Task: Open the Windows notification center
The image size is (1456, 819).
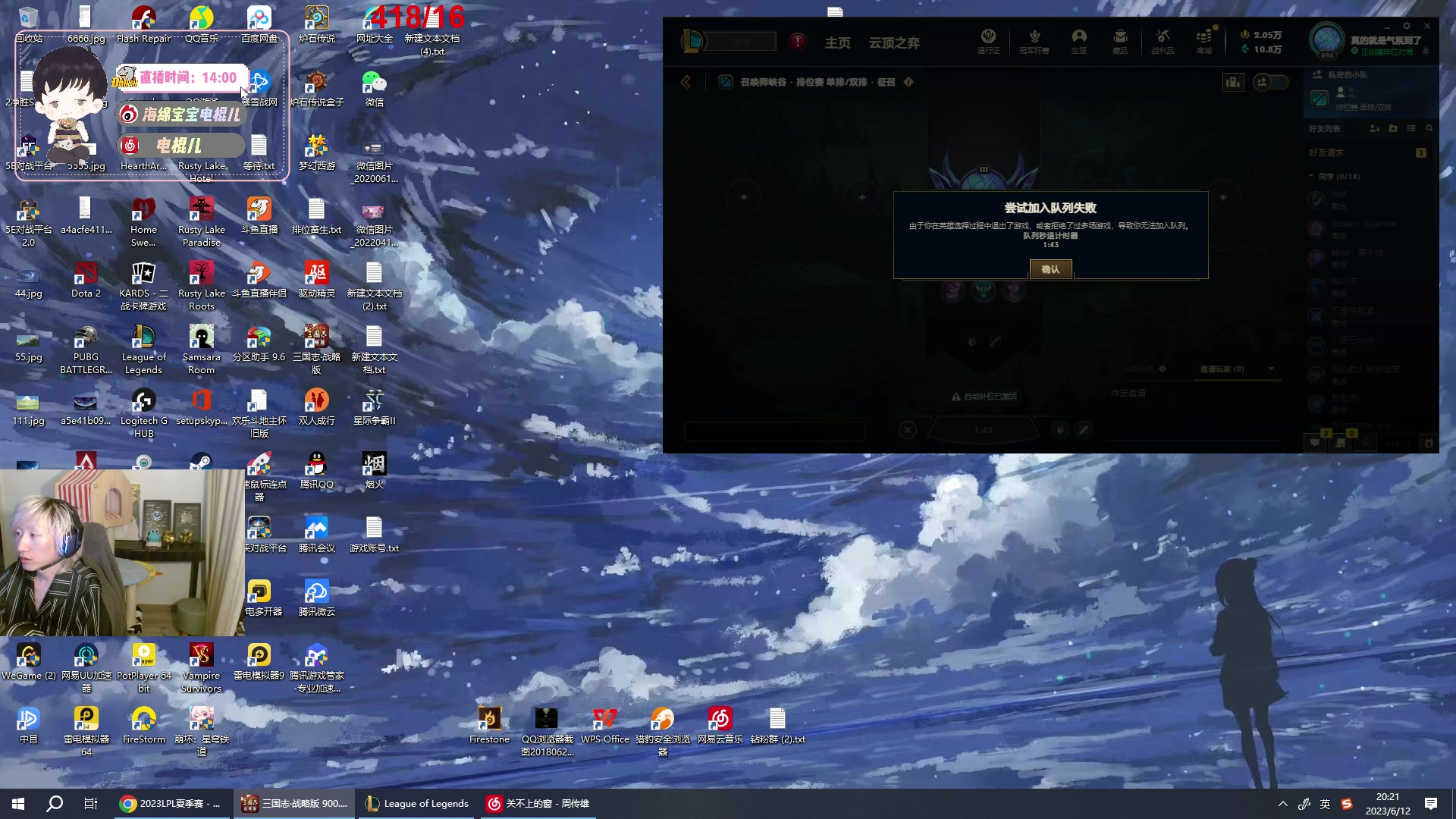Action: 1431,804
